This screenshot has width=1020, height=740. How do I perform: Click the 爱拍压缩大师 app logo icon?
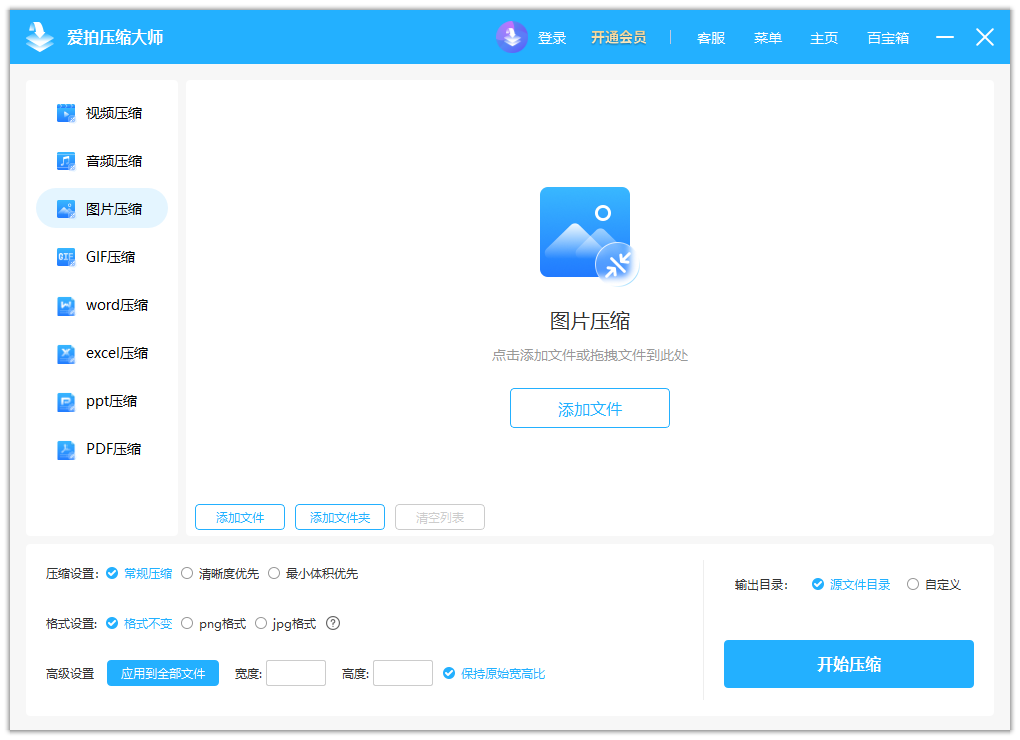point(40,36)
